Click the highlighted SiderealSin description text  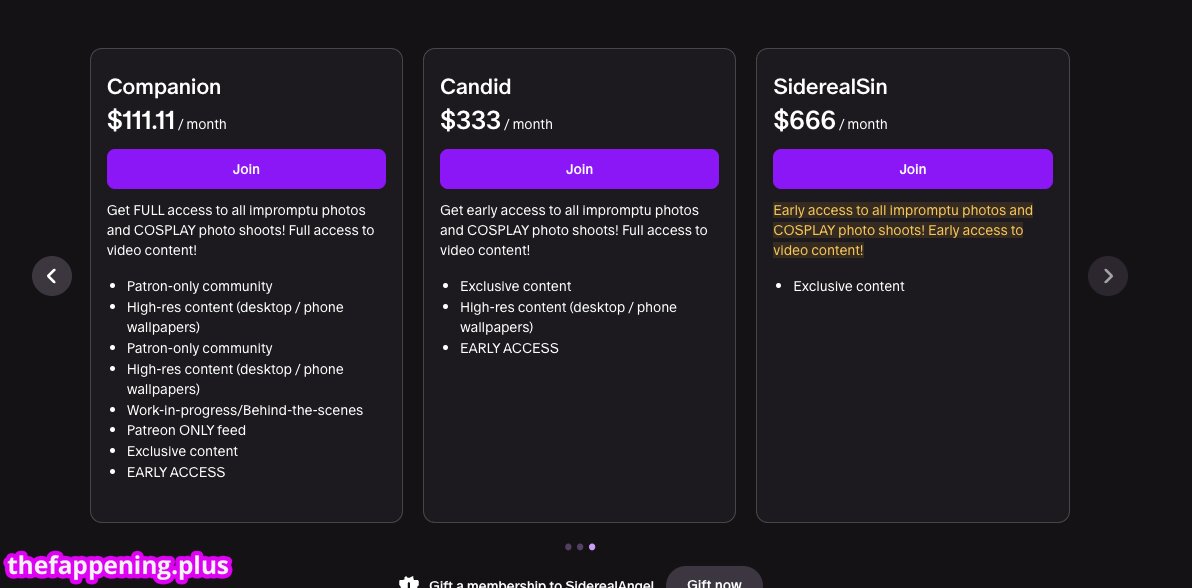(x=902, y=230)
